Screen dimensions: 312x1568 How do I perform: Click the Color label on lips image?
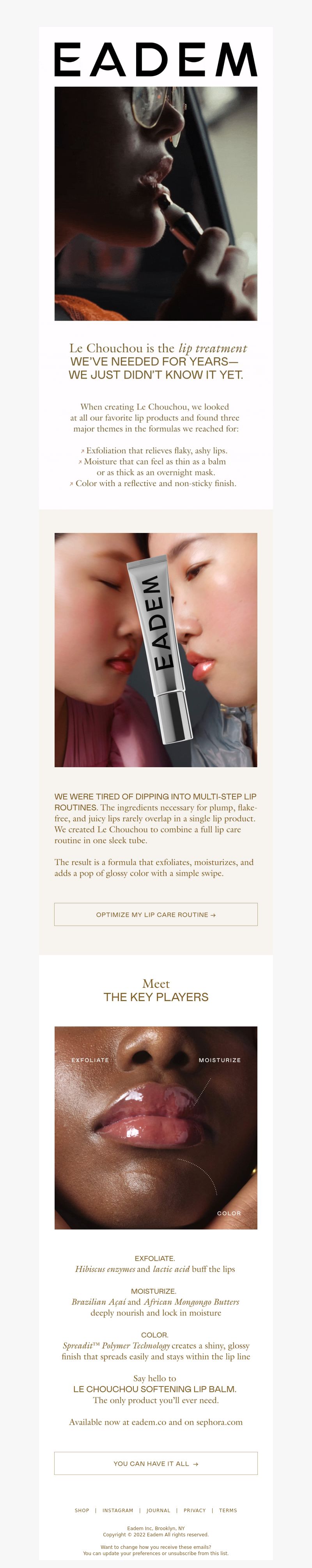pyautogui.click(x=229, y=1213)
